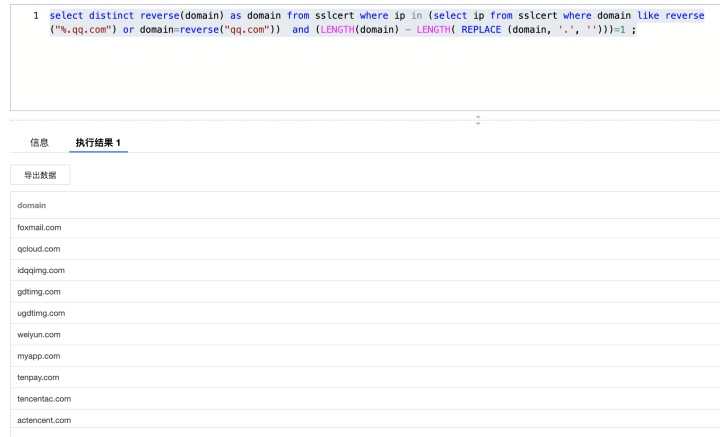Click the "%.qq.com" string in the query
The height and width of the screenshot is (437, 720).
[83, 30]
